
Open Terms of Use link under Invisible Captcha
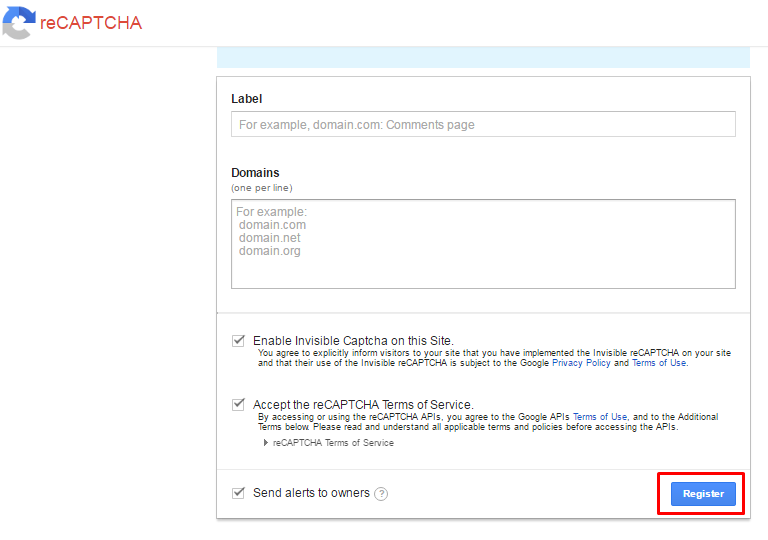point(659,363)
